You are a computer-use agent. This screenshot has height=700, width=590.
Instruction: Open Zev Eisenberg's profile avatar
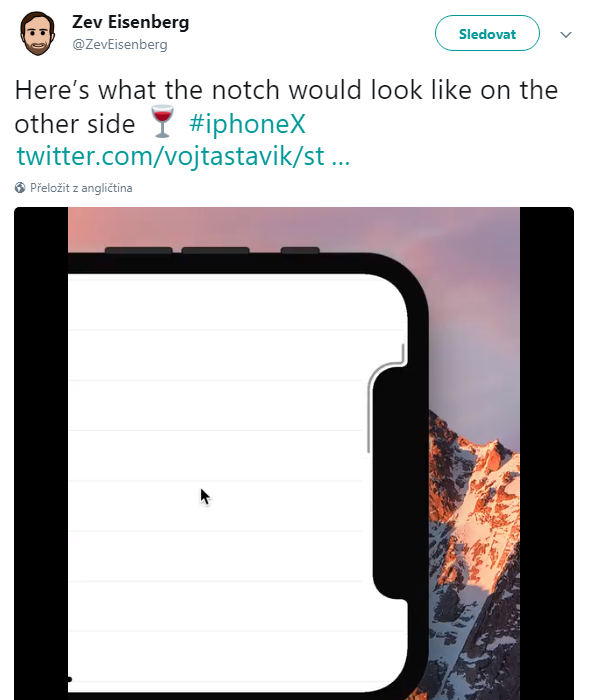pyautogui.click(x=37, y=33)
